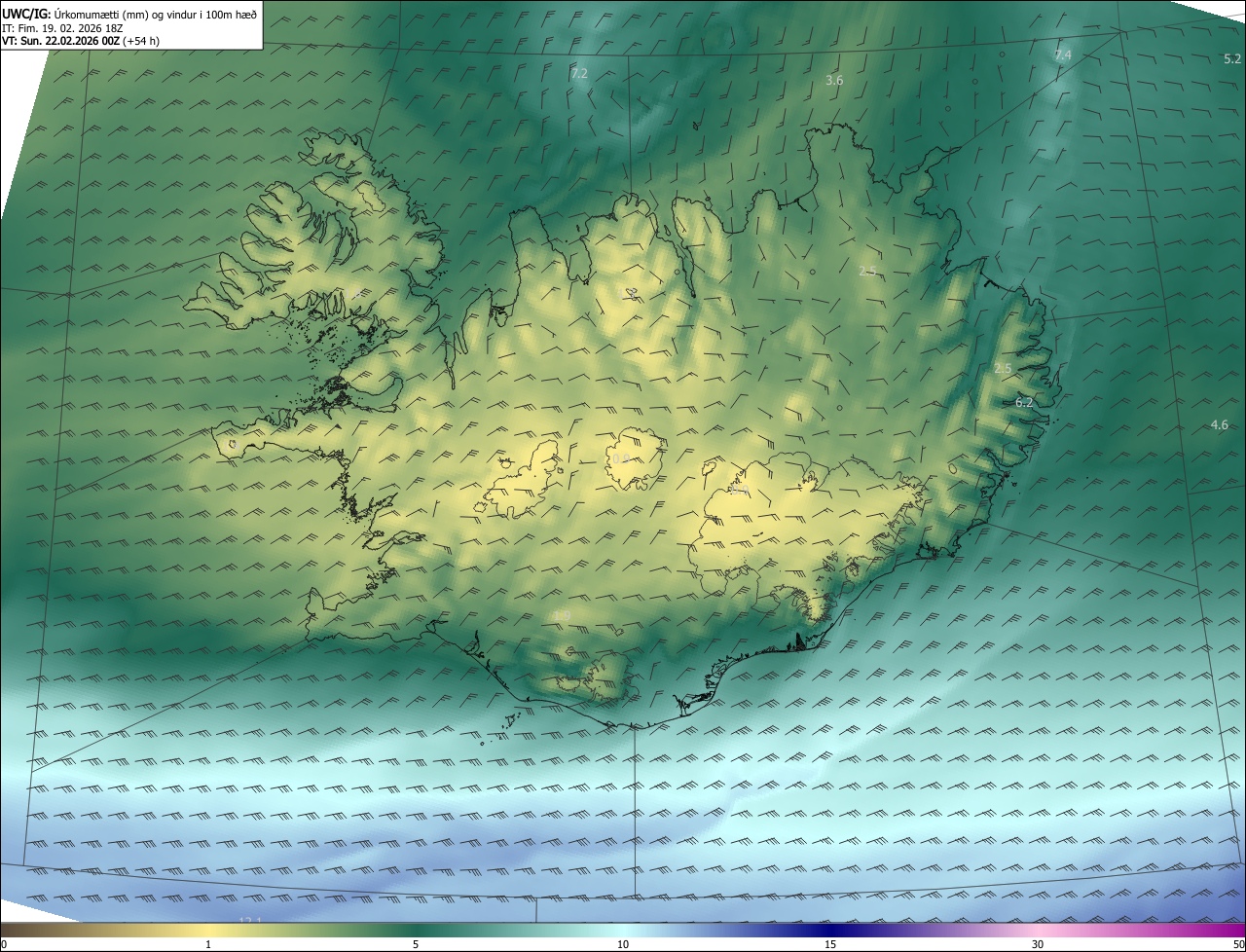
Task: Click the title 'Úrkomumætti (mm) og vindur í 100m hæð'
Action: [156, 14]
